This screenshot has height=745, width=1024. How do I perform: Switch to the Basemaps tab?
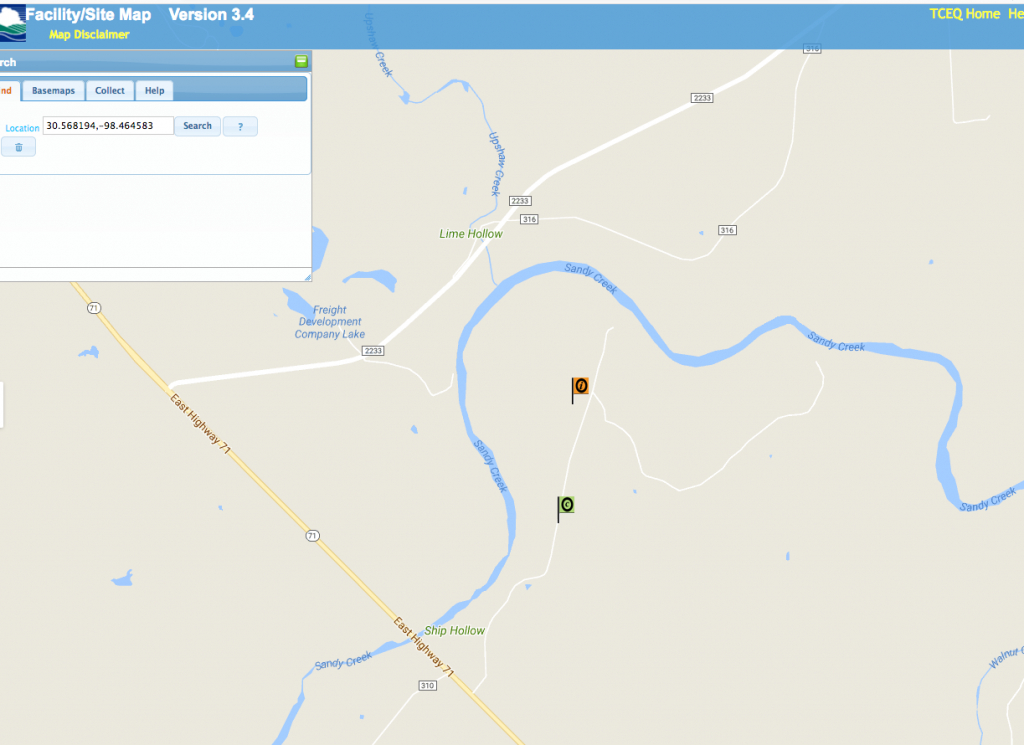pyautogui.click(x=53, y=91)
